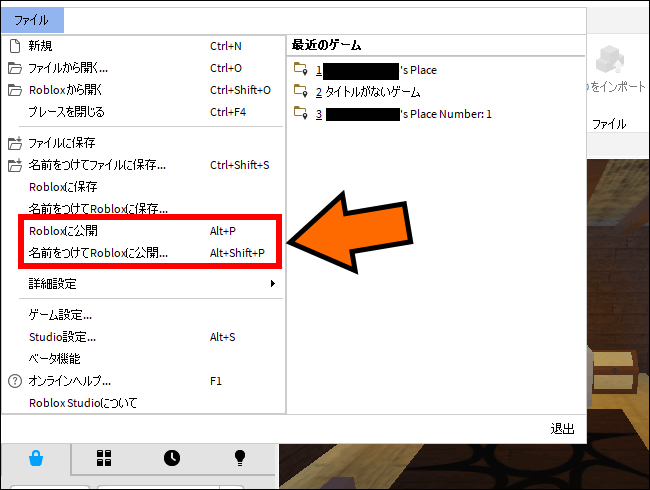The width and height of the screenshot is (650, 490).
Task: Select 新規 from the file menu
Action: pos(143,46)
